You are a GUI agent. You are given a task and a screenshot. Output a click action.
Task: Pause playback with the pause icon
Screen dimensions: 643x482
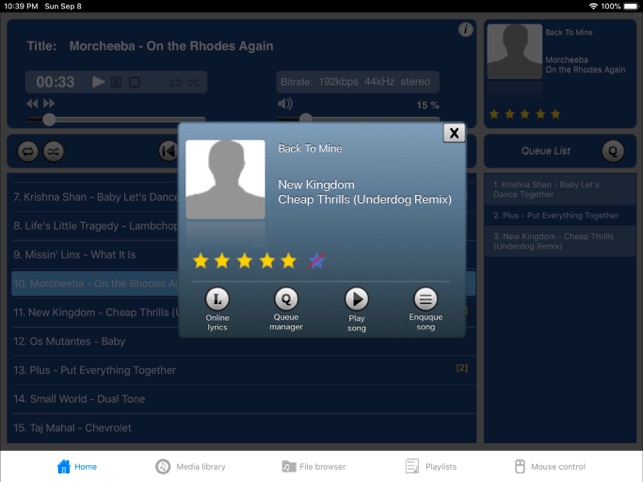tap(116, 82)
